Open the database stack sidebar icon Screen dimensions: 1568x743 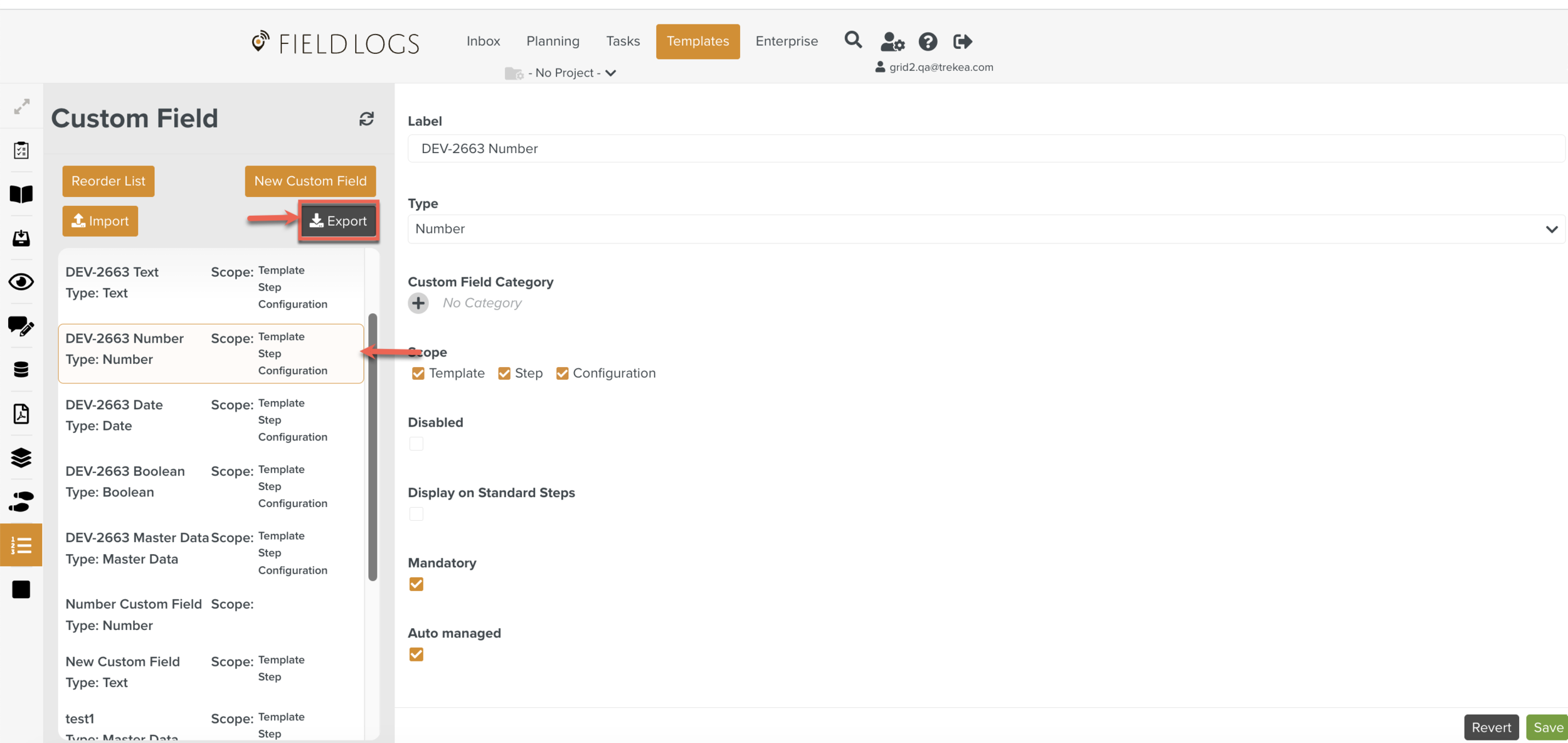tap(21, 370)
